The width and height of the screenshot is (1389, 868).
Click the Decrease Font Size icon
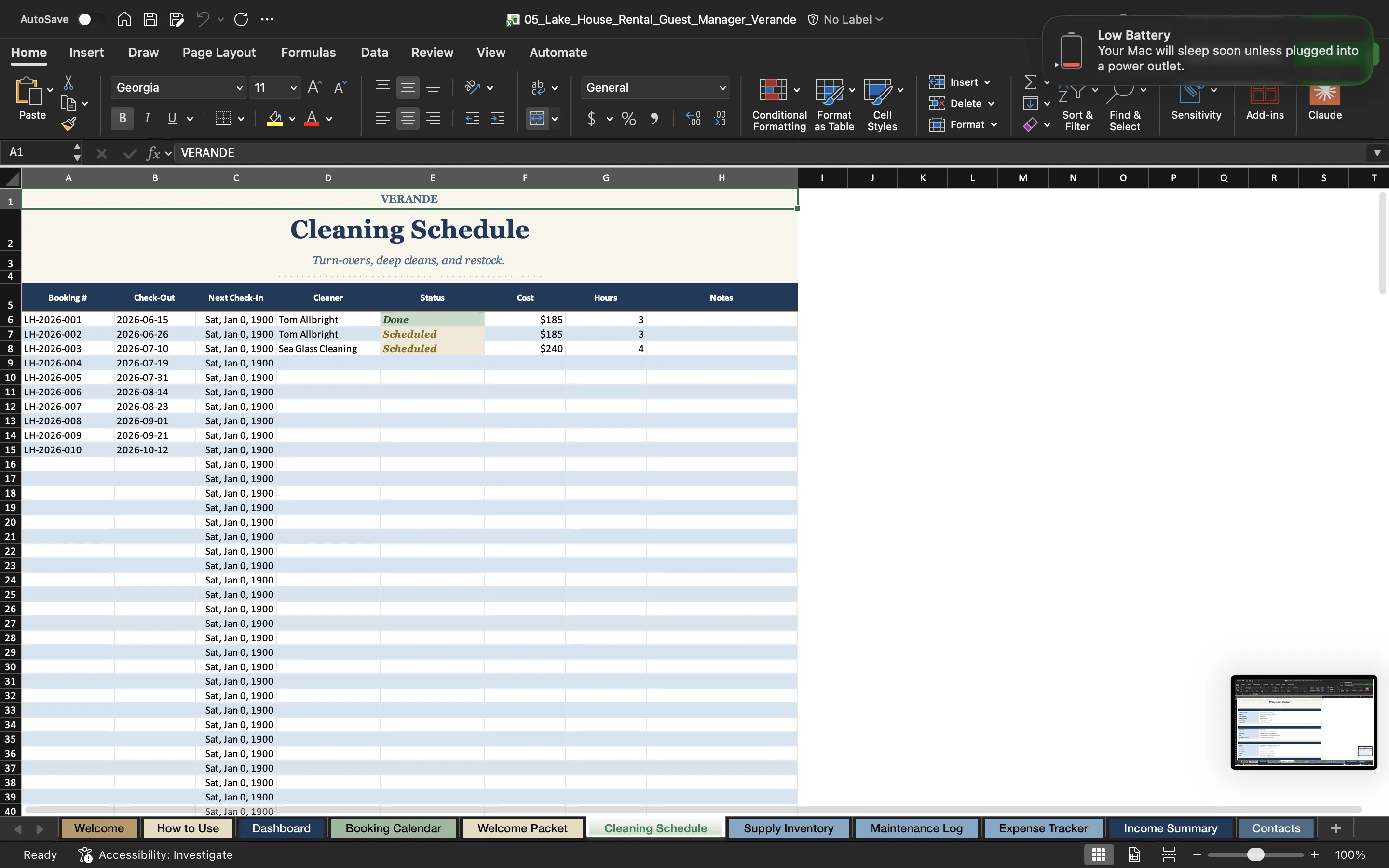(340, 87)
